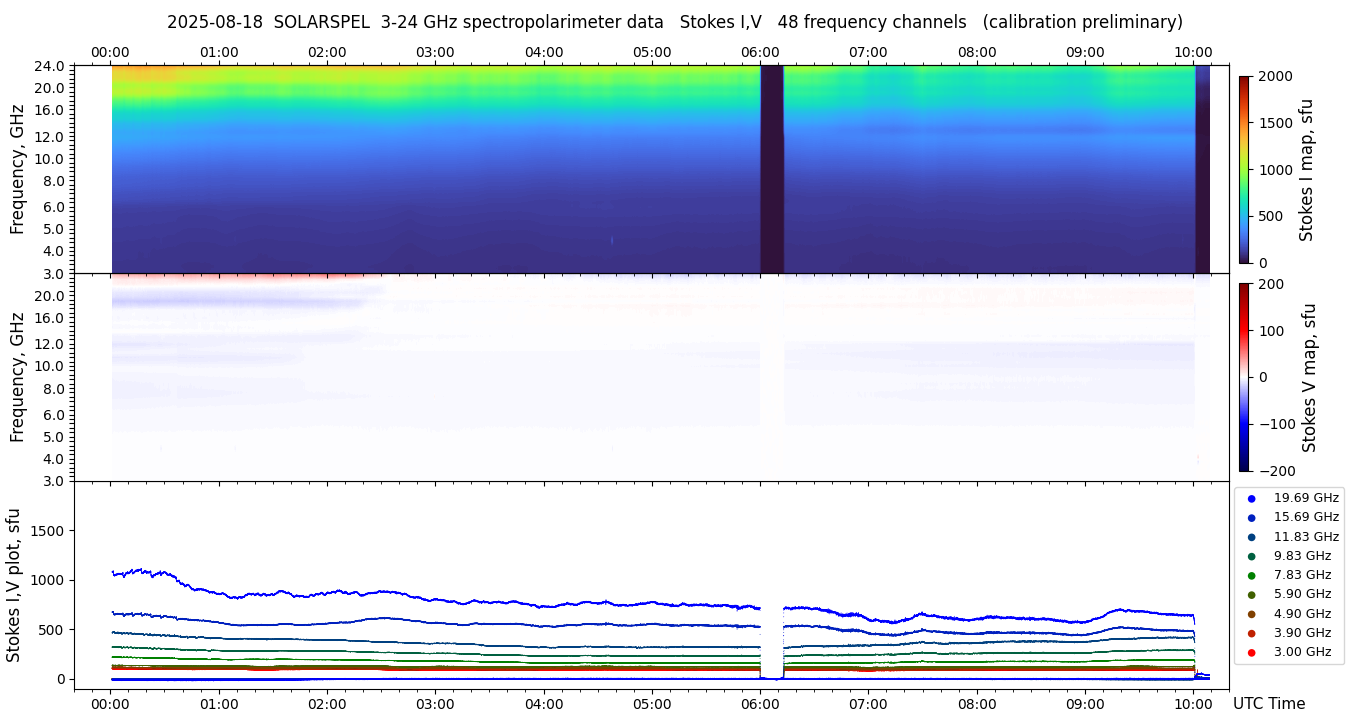Click the 19.69 GHz legend marker dot

click(x=1251, y=498)
